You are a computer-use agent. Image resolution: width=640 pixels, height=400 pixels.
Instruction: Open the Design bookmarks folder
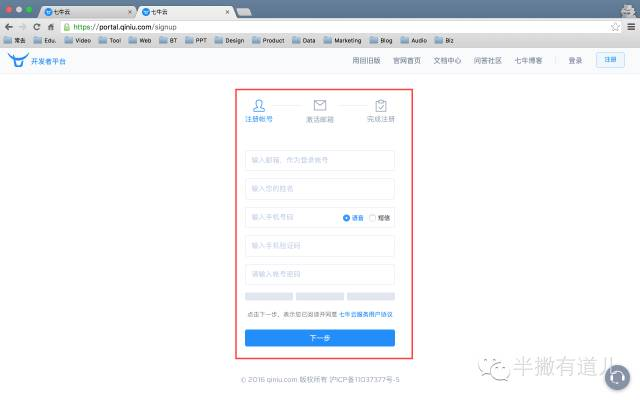[x=229, y=41]
